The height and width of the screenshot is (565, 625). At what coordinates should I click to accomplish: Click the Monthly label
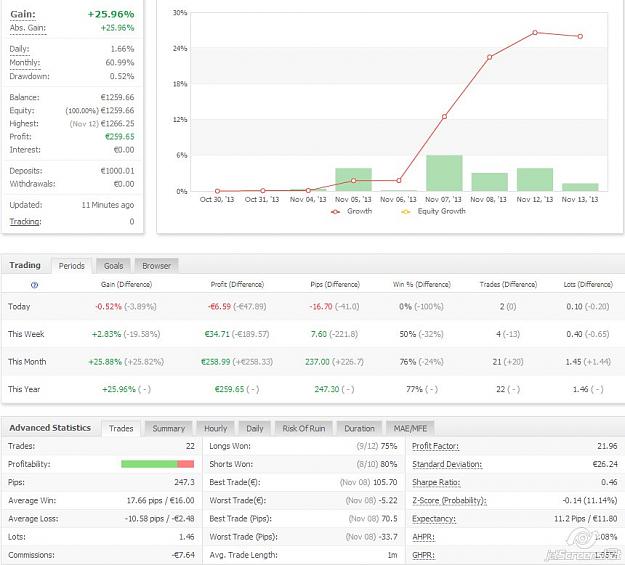pos(25,63)
